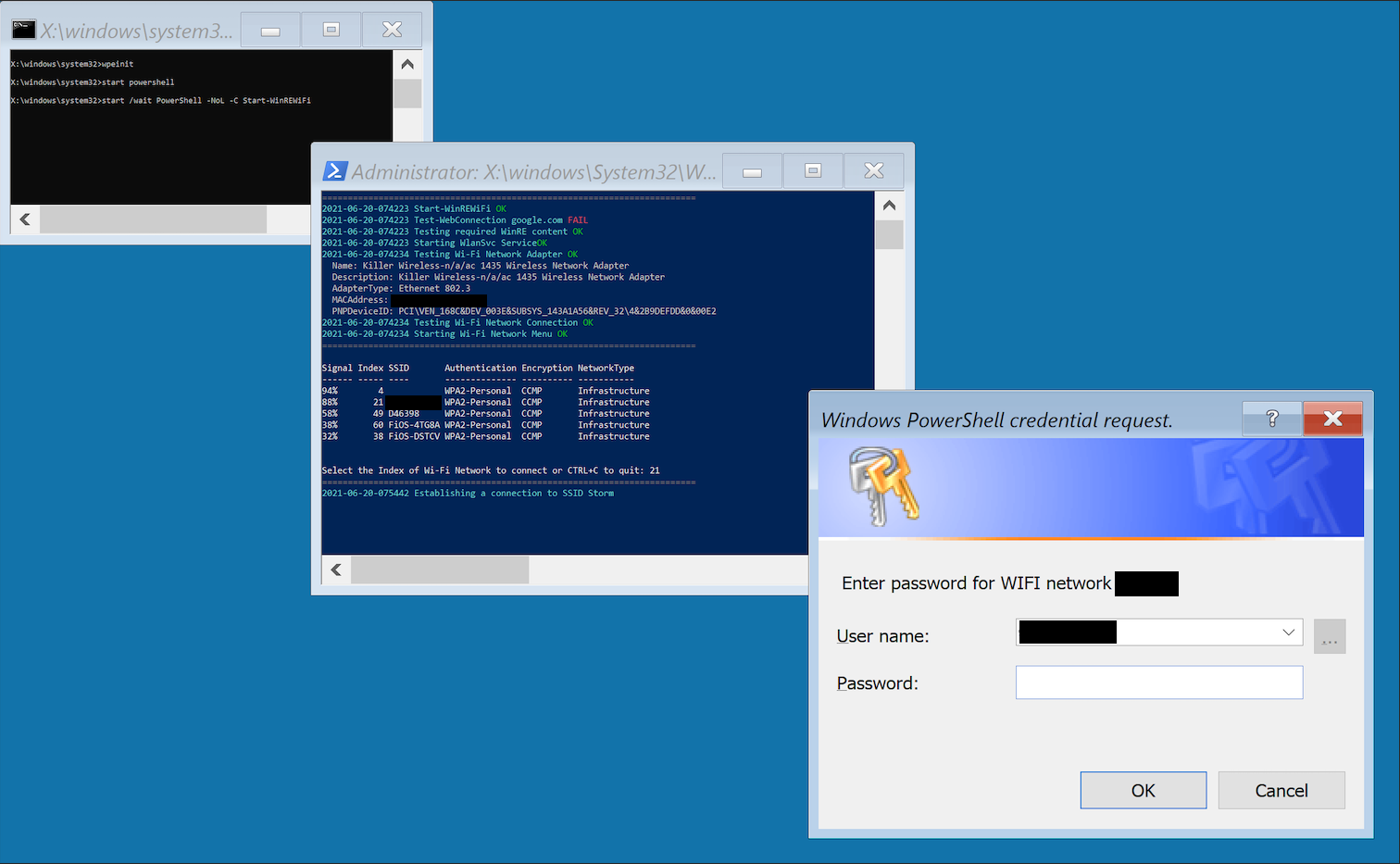The width and height of the screenshot is (1400, 864).
Task: Click the help question mark button
Action: coord(1272,419)
